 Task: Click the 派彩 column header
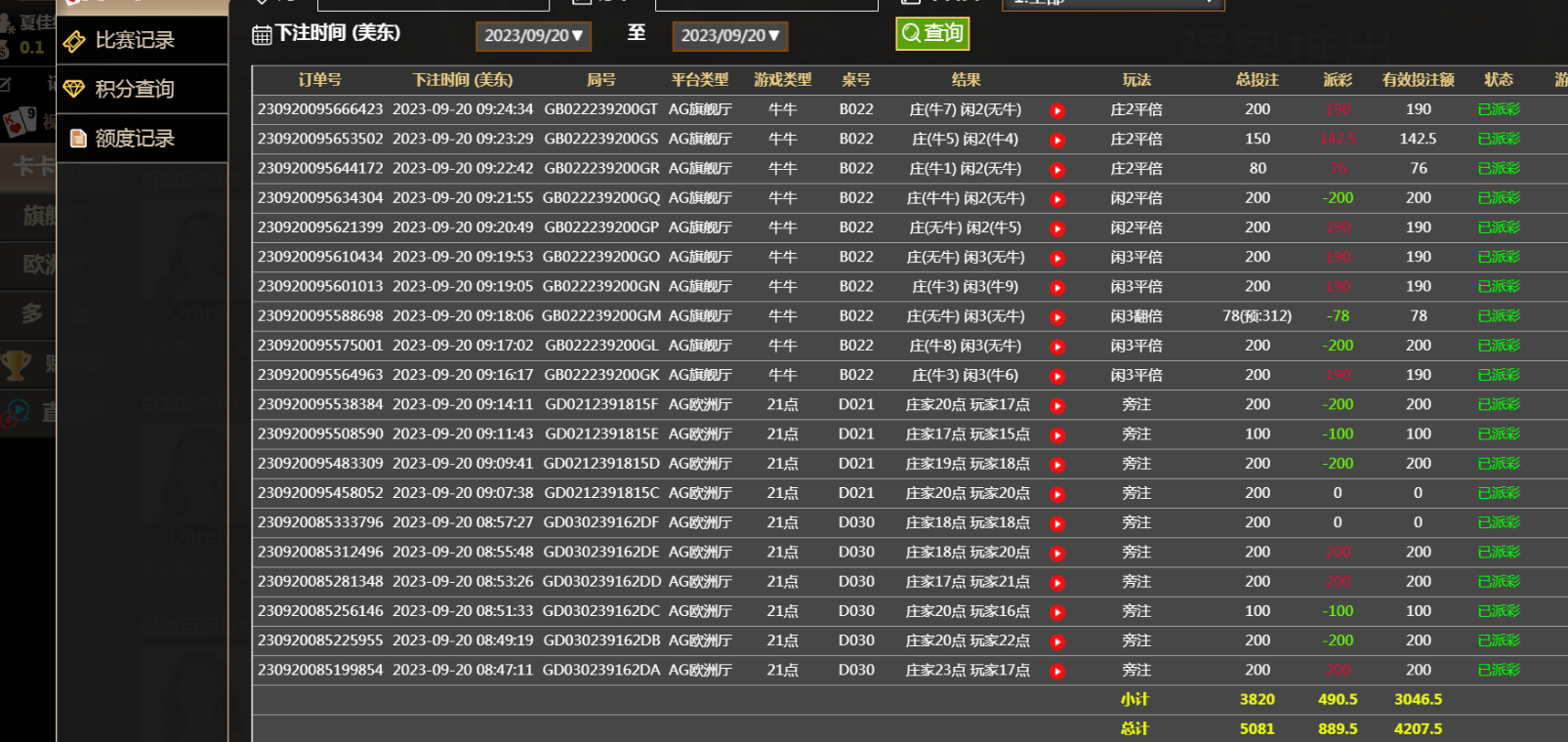coord(1338,80)
